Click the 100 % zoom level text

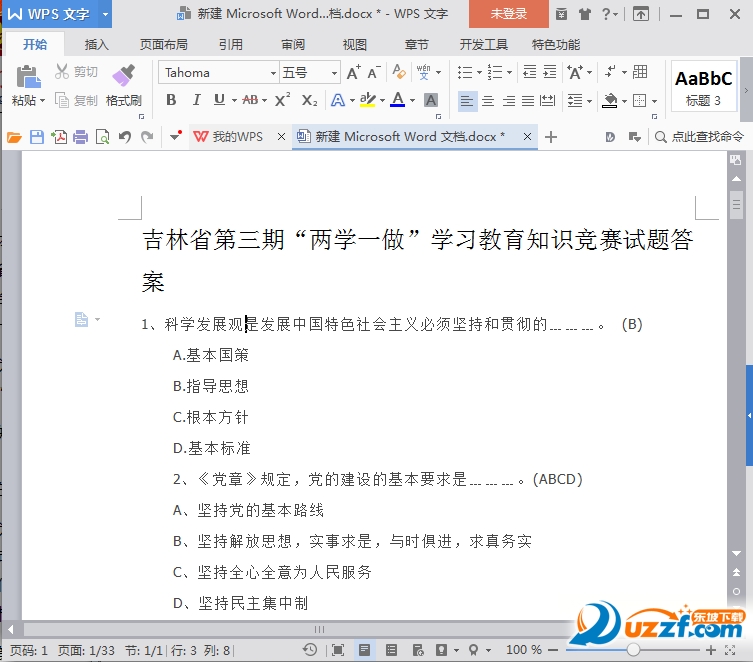pyautogui.click(x=523, y=650)
